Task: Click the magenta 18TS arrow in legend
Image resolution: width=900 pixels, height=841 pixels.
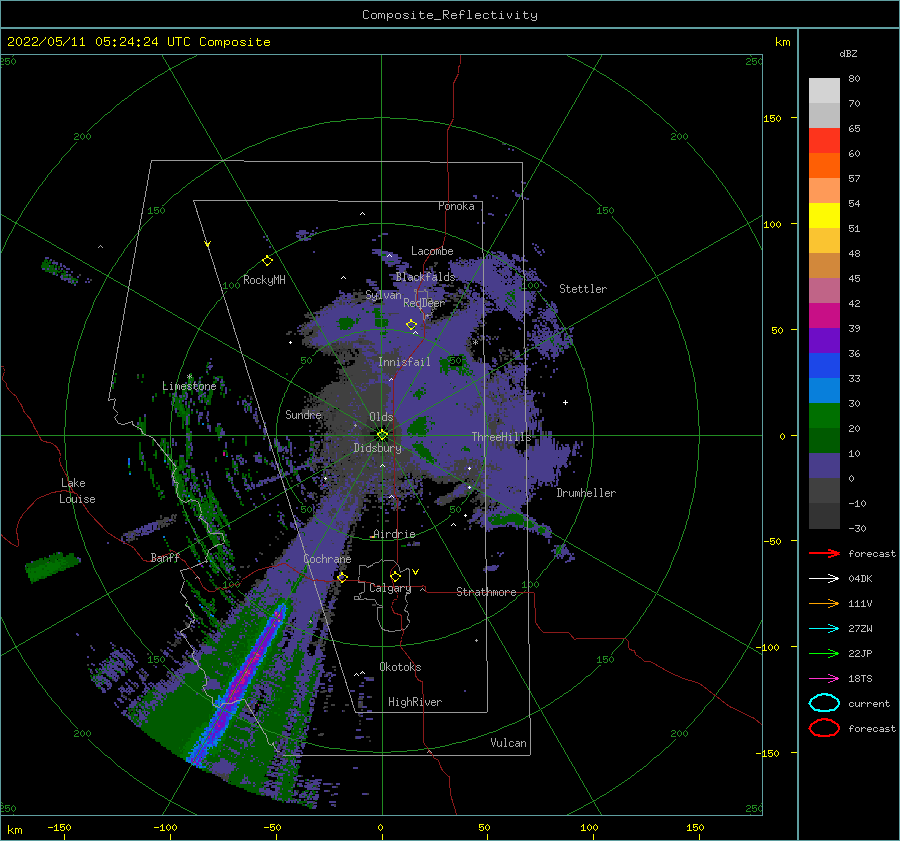Action: [x=824, y=679]
